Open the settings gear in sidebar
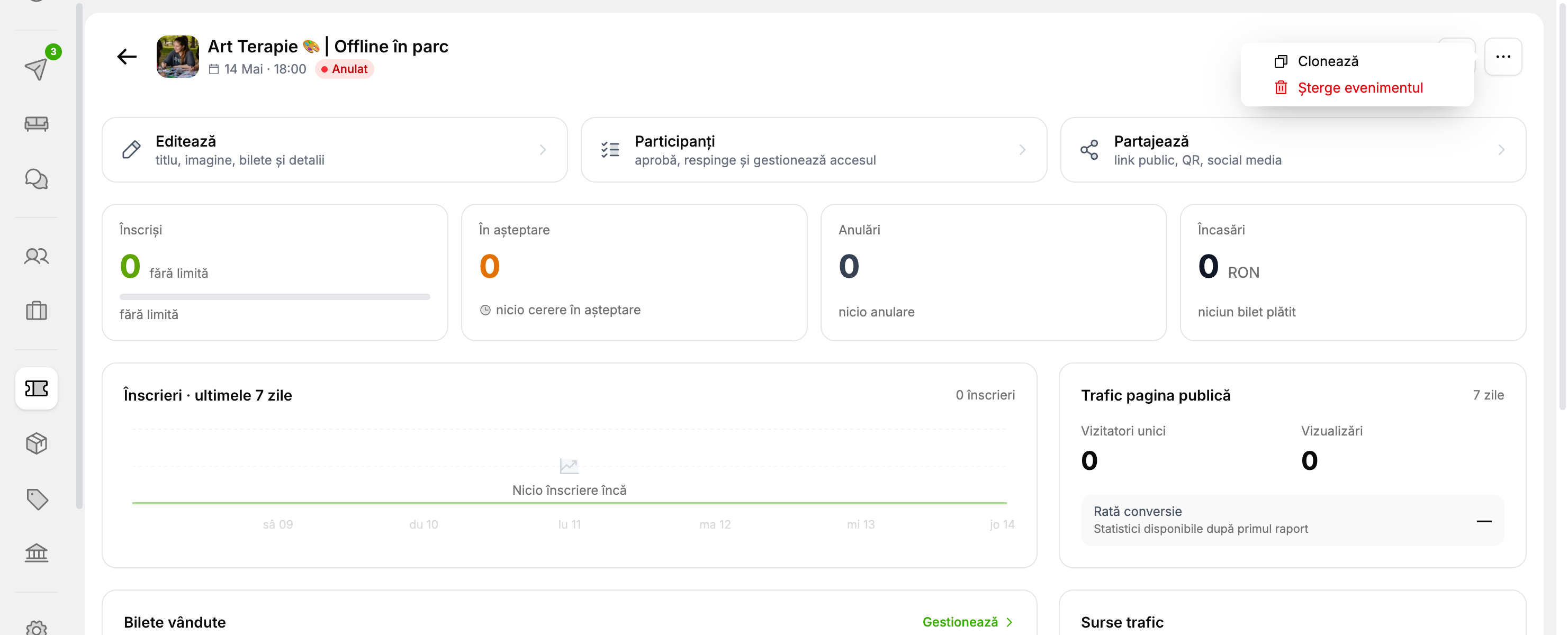 (x=37, y=628)
